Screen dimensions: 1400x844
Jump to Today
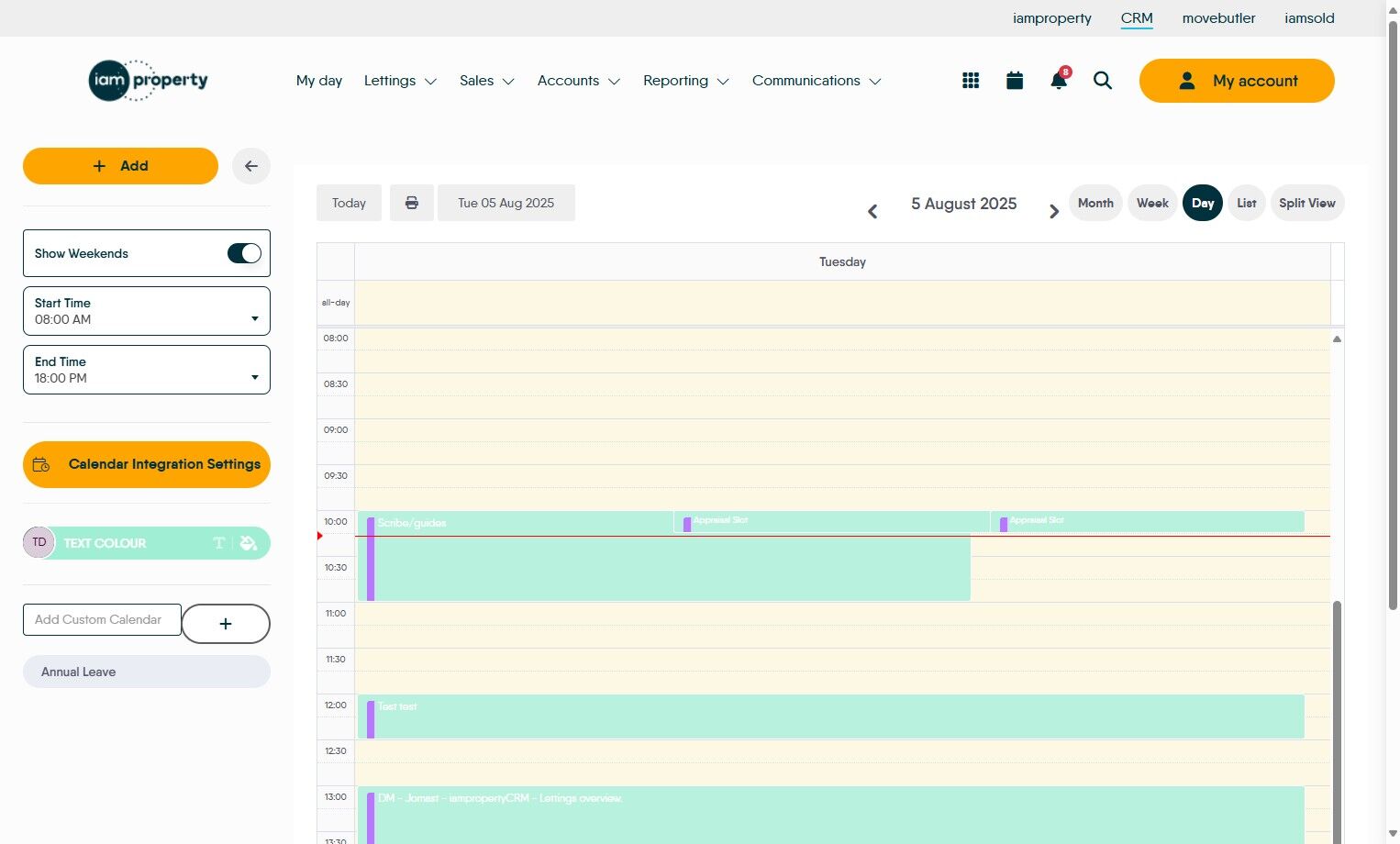tap(349, 203)
